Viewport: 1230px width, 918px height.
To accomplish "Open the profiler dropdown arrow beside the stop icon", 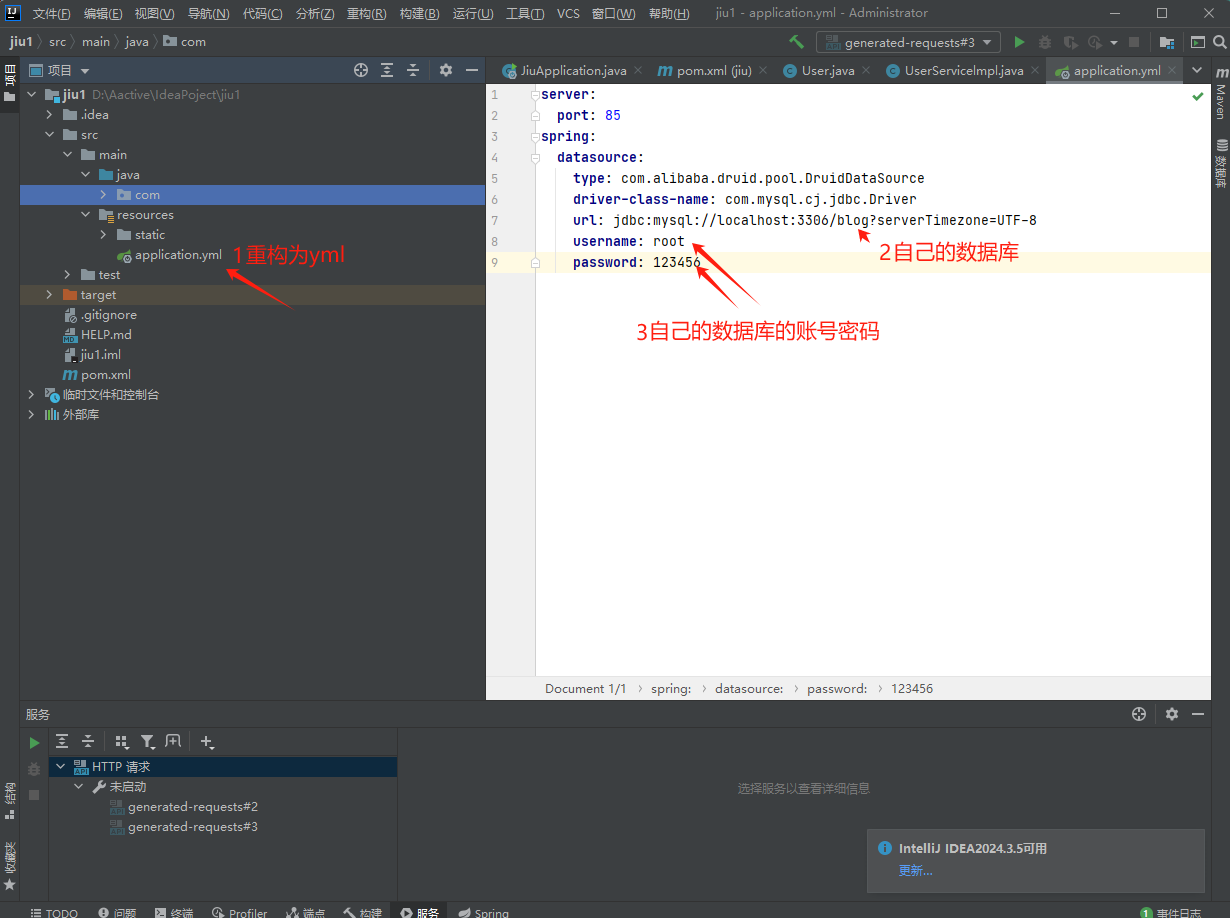I will pos(1113,42).
